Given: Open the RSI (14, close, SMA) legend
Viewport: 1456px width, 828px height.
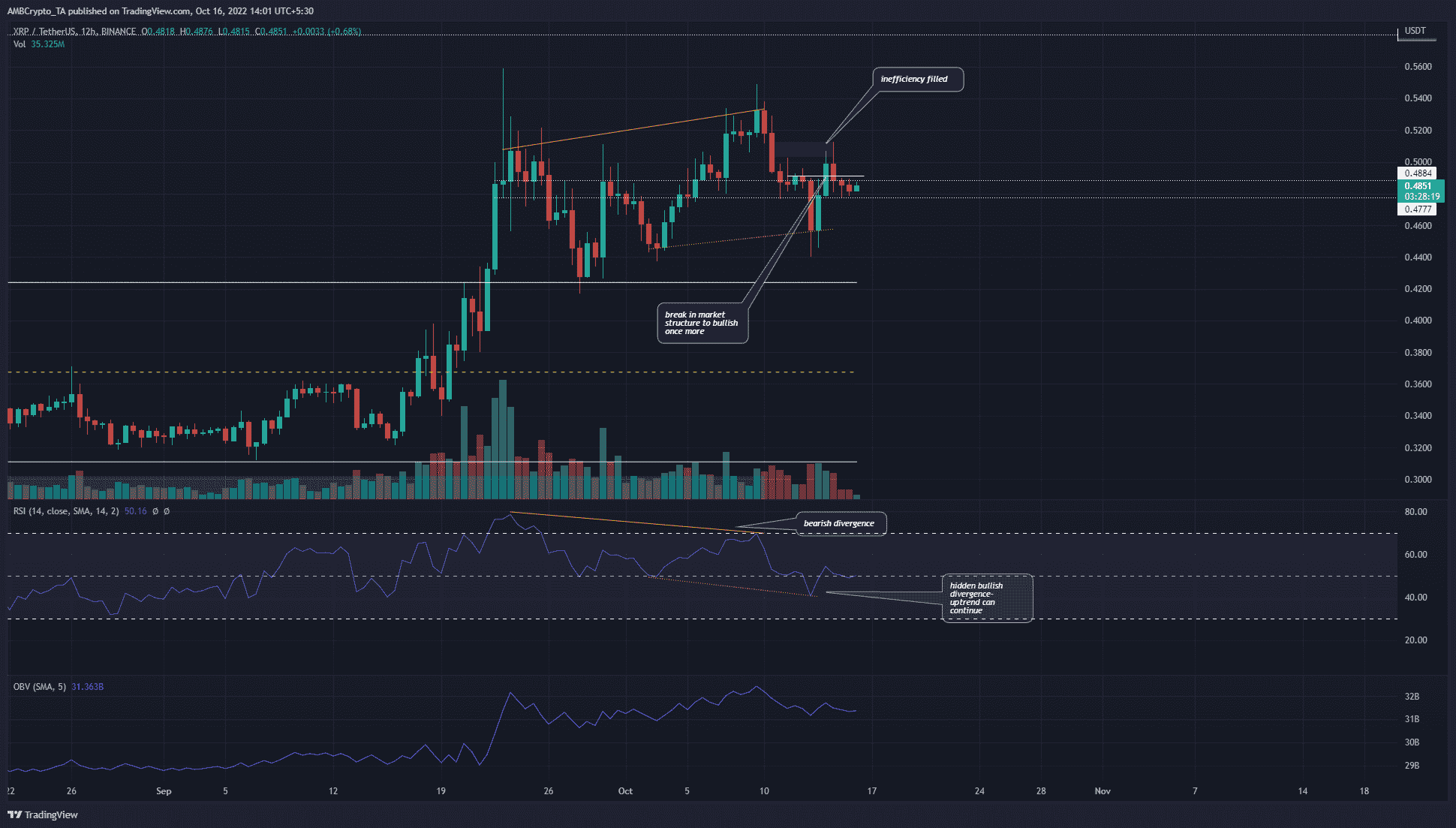Looking at the screenshot, I should 66,511.
